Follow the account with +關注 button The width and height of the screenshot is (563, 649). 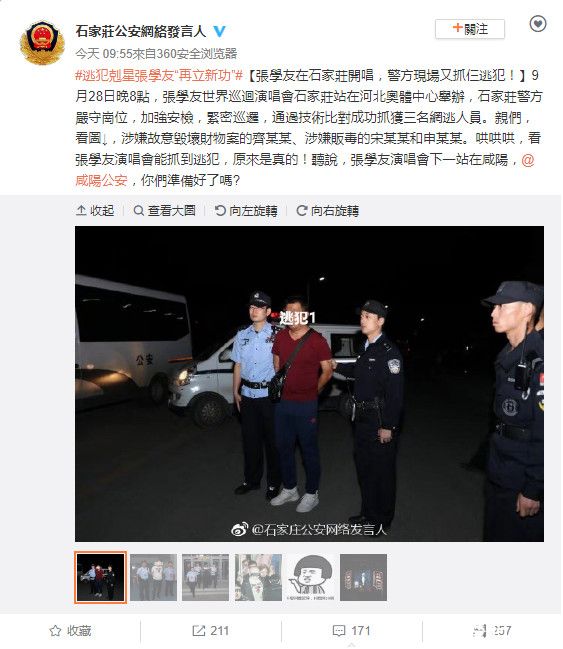470,29
